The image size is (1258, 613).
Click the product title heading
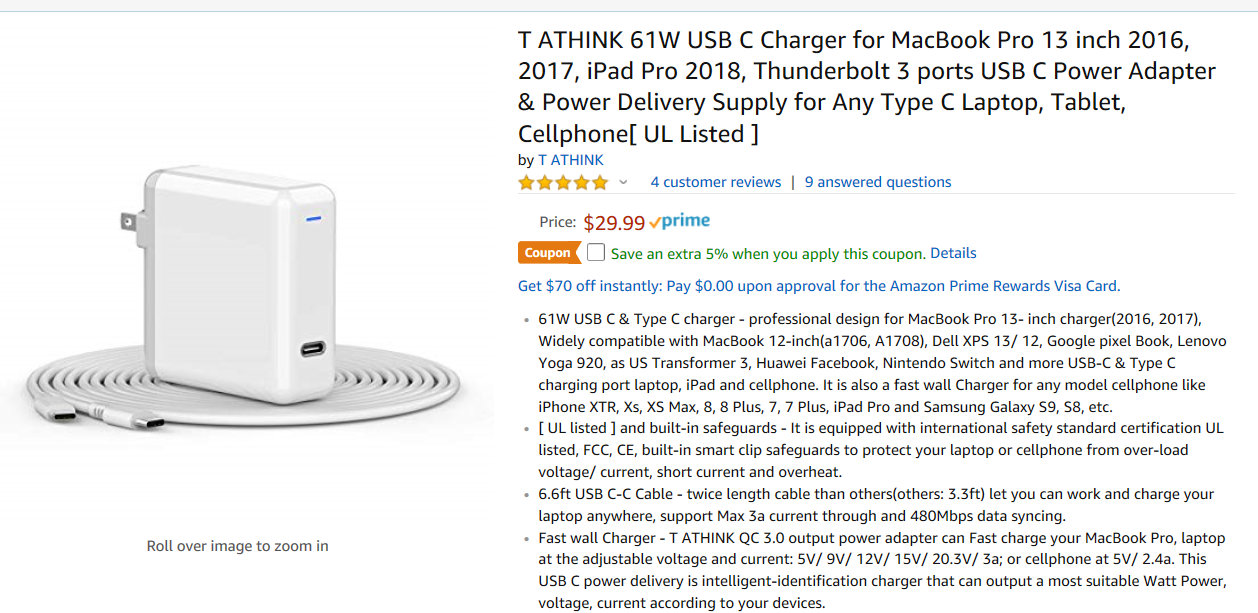click(866, 87)
